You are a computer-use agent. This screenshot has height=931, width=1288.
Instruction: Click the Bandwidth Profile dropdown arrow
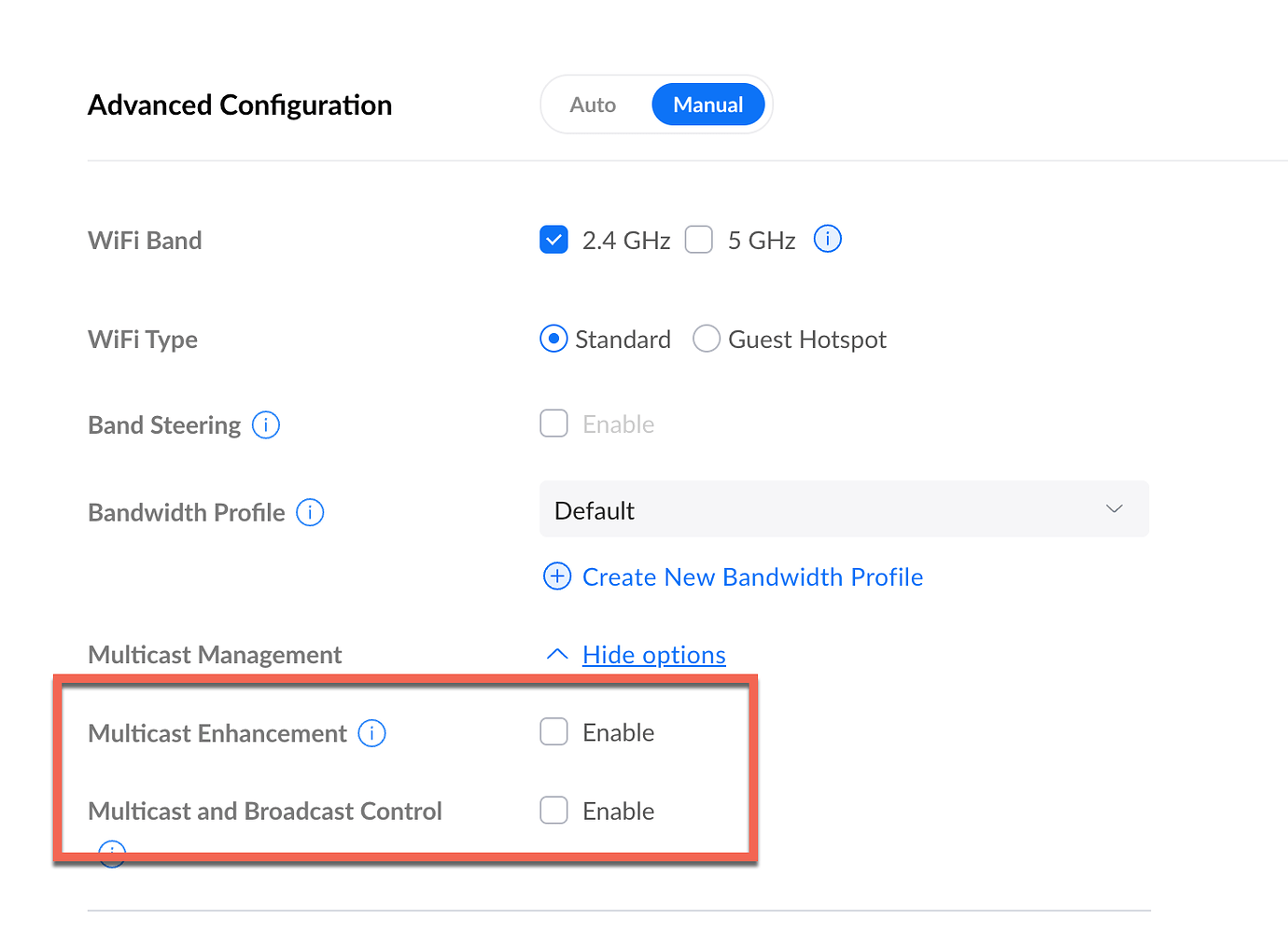click(x=1113, y=509)
